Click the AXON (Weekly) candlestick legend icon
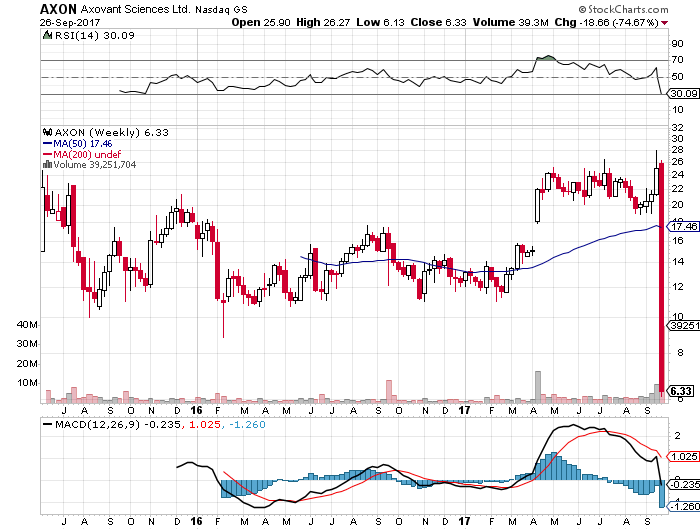Viewport: 700px width, 530px height. [x=45, y=131]
